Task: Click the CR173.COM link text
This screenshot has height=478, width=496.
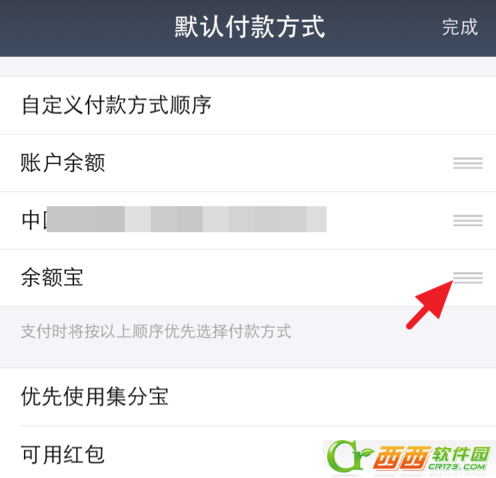Action: click(x=457, y=467)
